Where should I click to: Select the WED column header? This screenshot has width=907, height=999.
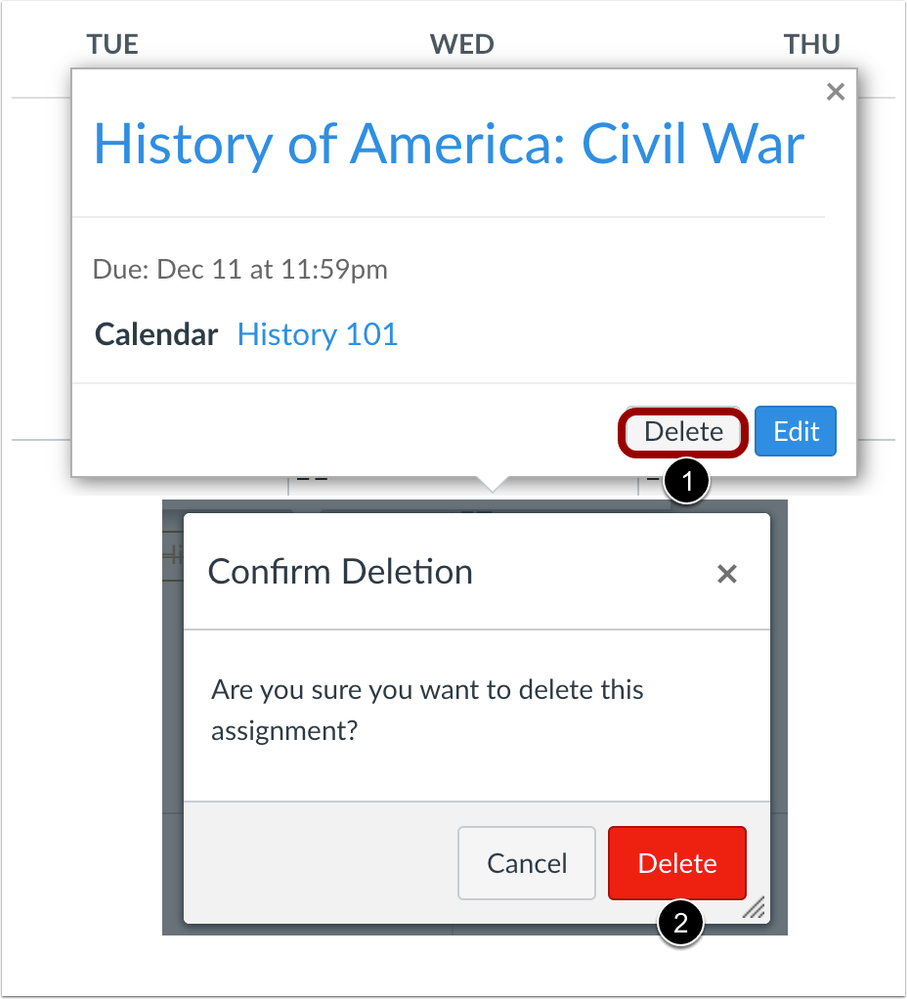(x=462, y=43)
